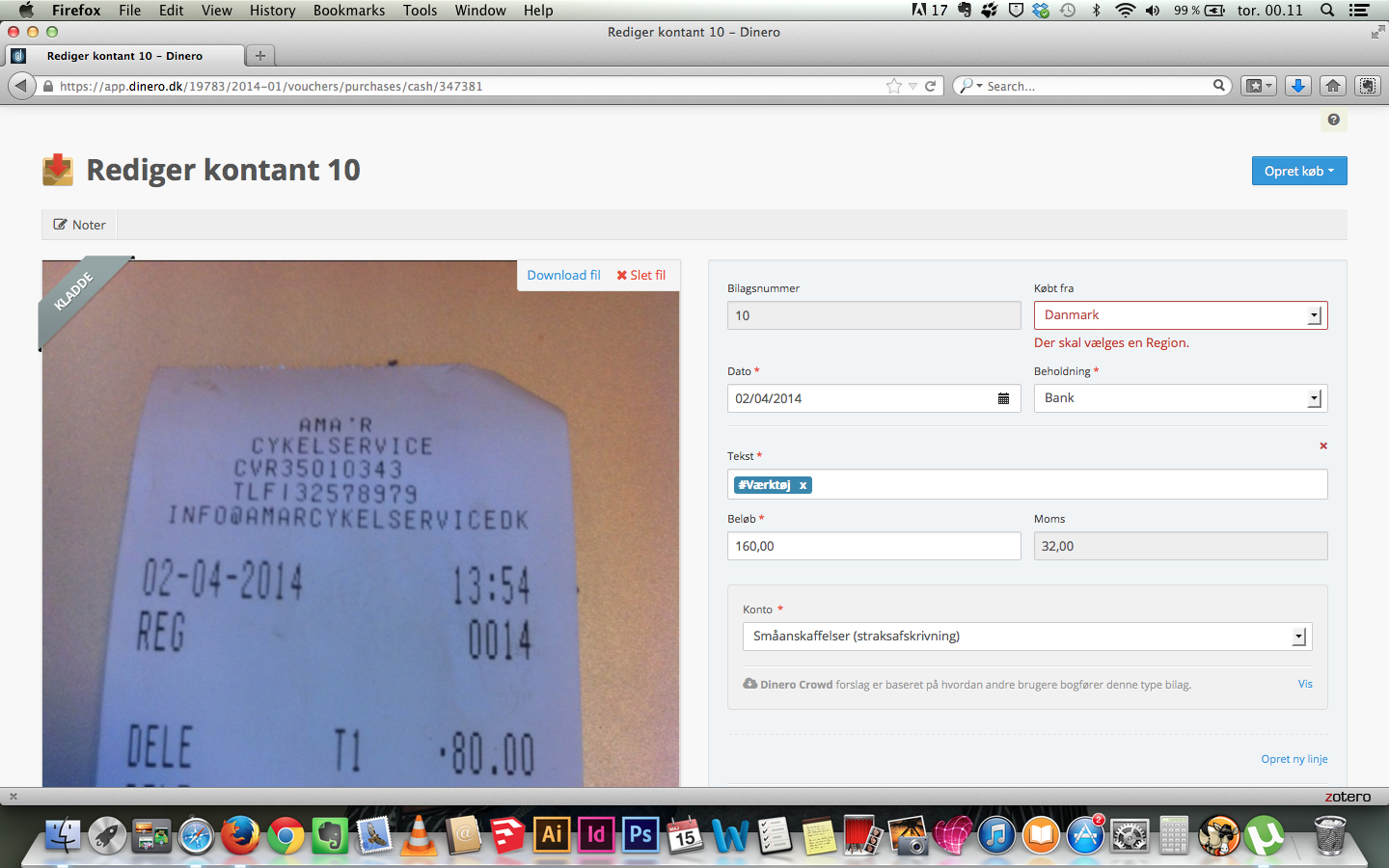
Task: Open the Opret køb dropdown button
Action: (x=1298, y=171)
